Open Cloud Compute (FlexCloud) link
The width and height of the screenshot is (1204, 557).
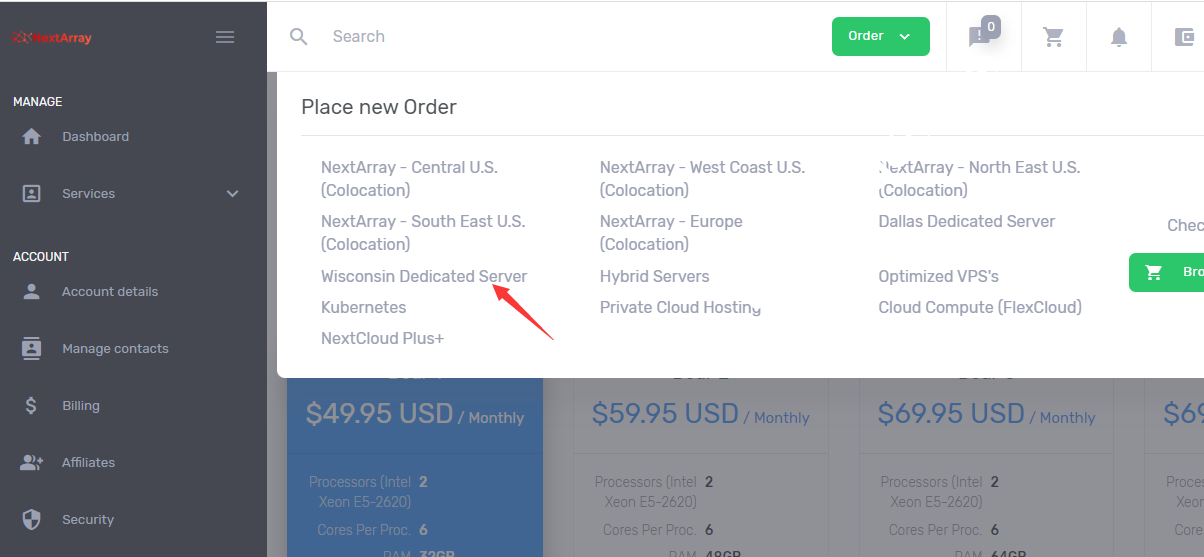coord(979,307)
